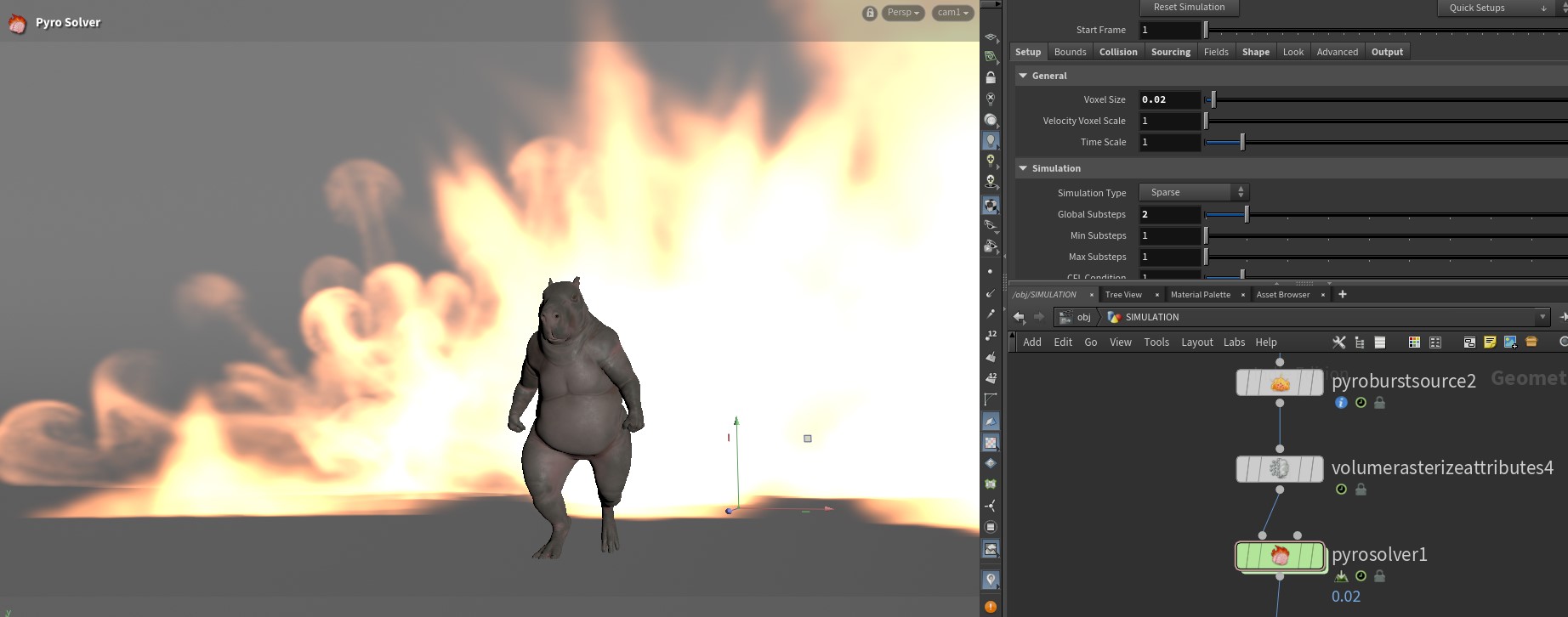This screenshot has height=617, width=1568.
Task: Toggle the lock flag under volumerasterizeattributes4
Action: coord(1361,490)
